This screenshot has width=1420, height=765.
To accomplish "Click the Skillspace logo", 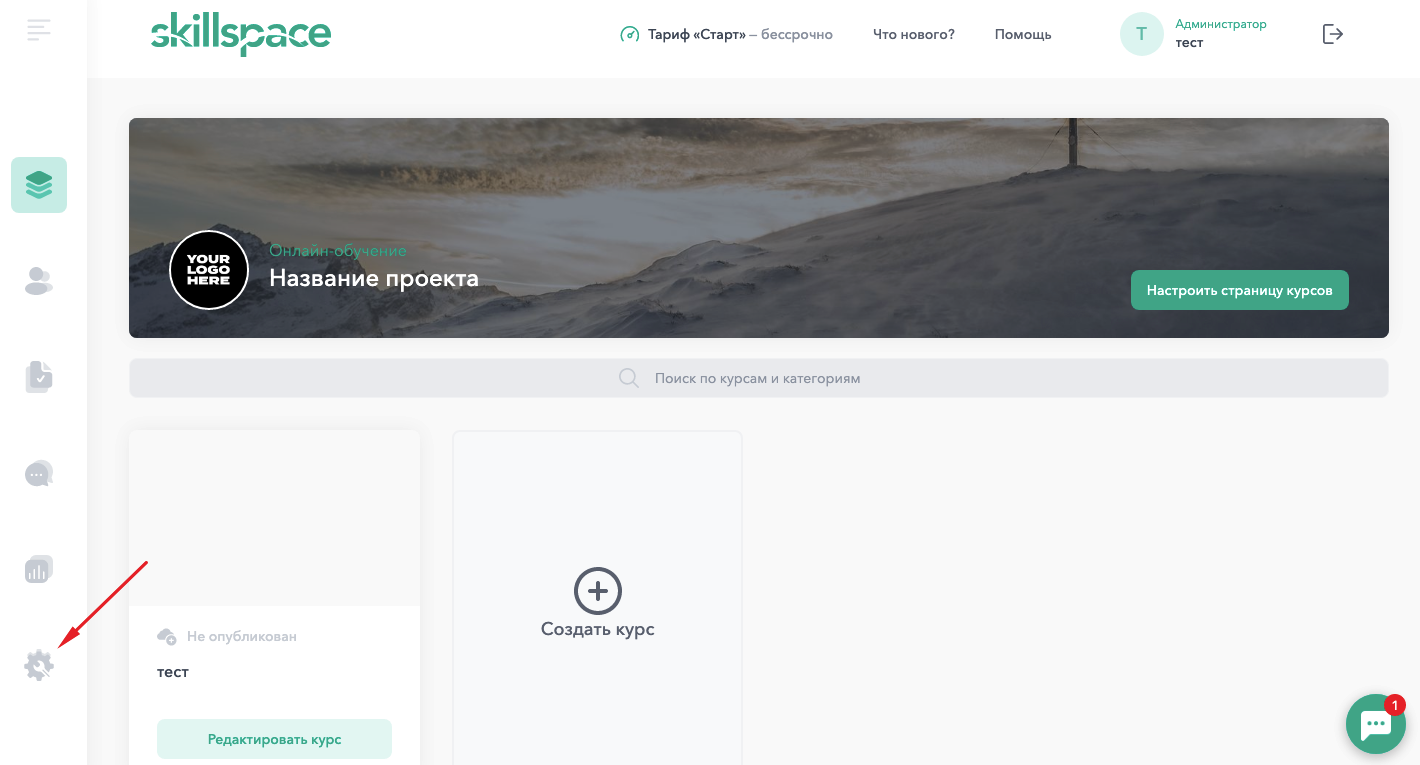I will tap(241, 35).
